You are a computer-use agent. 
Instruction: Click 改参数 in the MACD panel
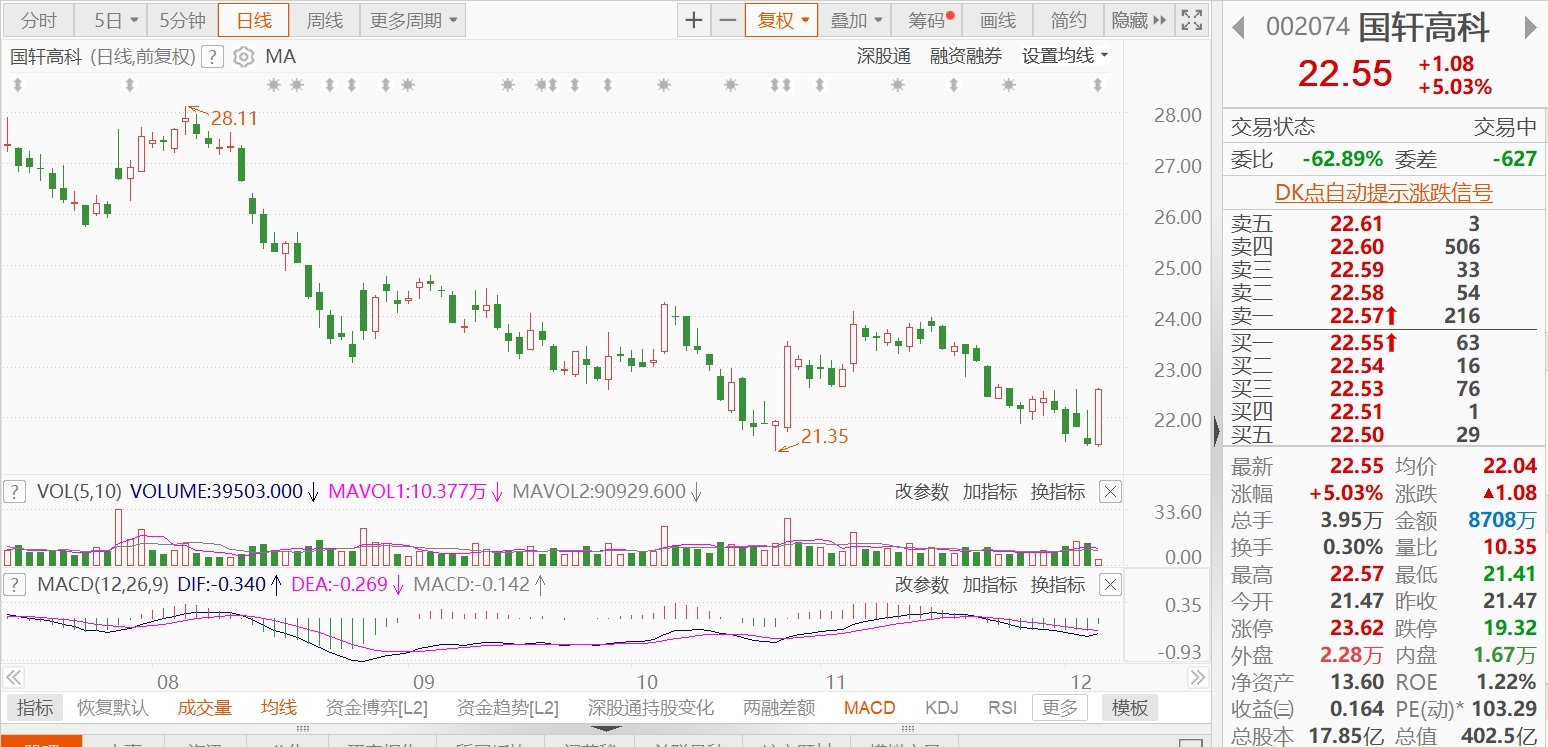920,584
